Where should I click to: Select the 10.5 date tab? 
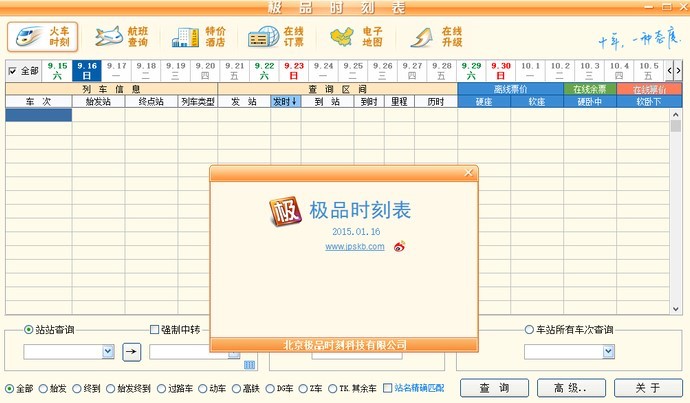649,70
